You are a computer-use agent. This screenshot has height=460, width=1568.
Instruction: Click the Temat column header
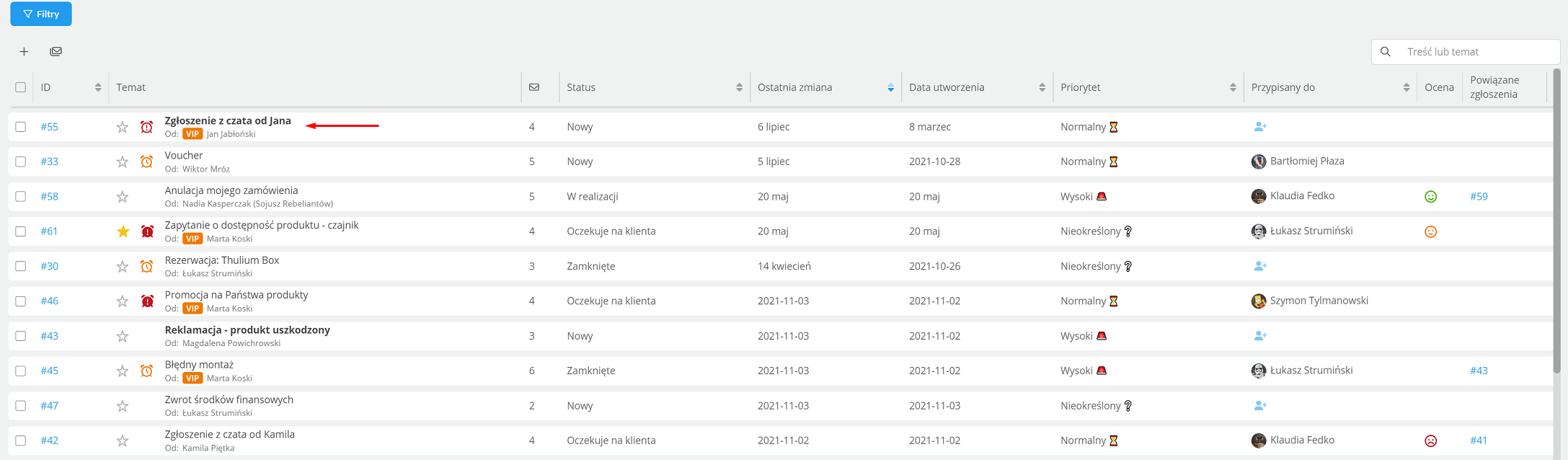130,87
